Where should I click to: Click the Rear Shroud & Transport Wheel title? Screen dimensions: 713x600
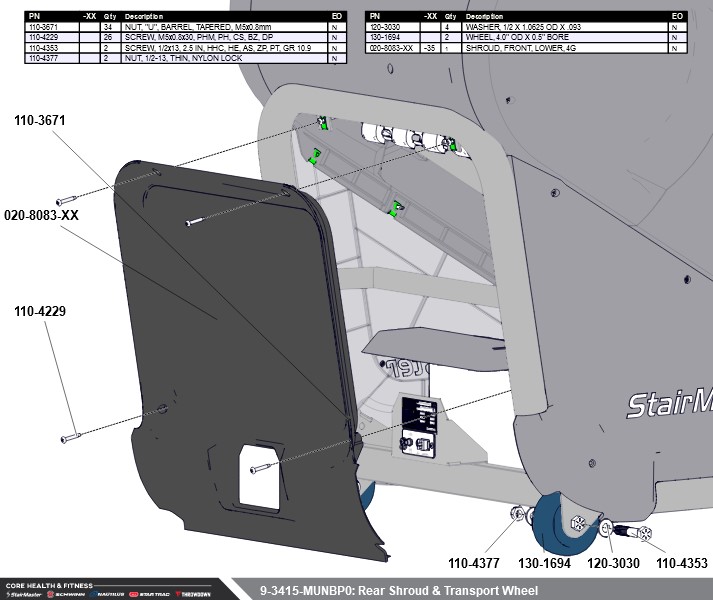tap(398, 590)
